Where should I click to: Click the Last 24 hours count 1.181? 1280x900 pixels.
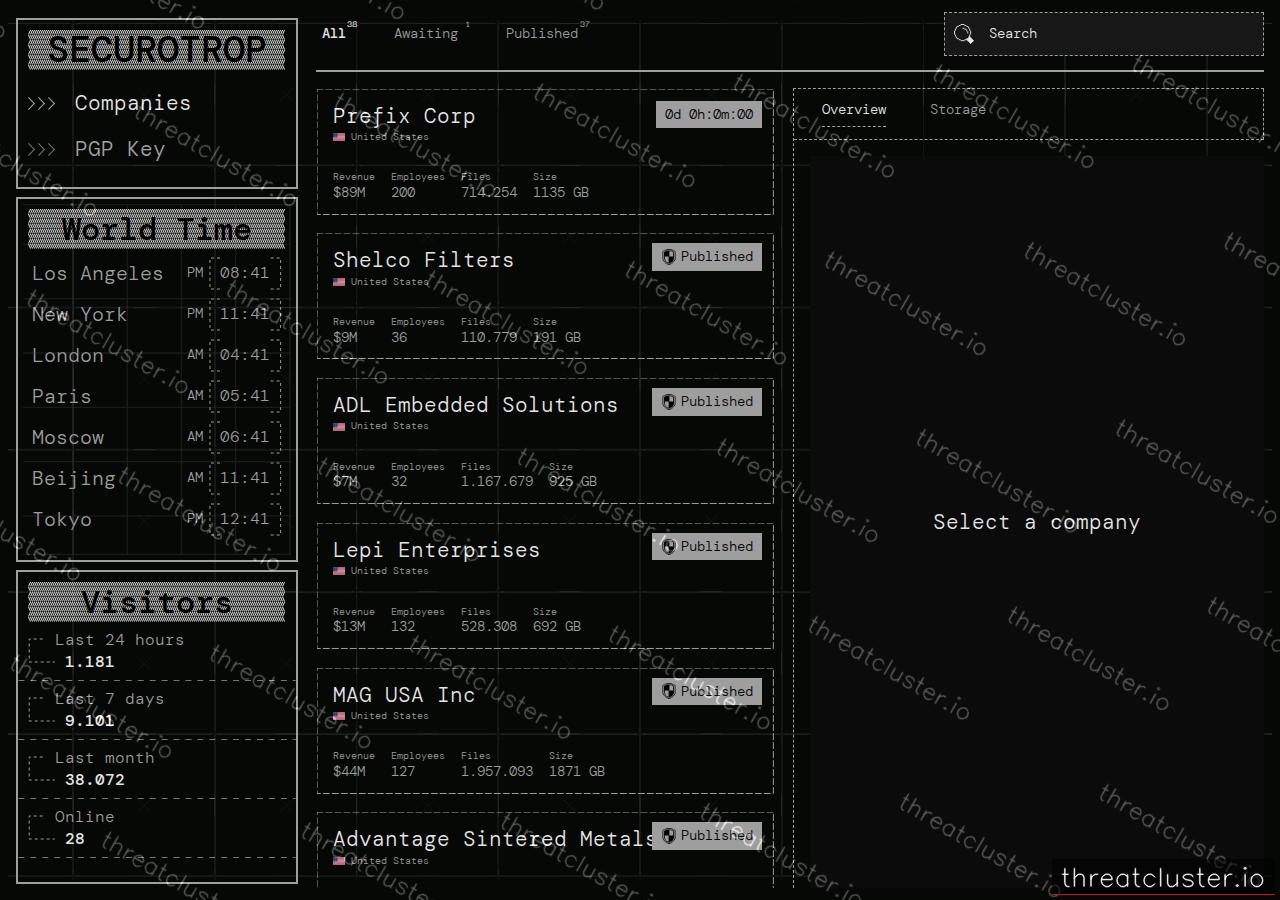coord(90,662)
